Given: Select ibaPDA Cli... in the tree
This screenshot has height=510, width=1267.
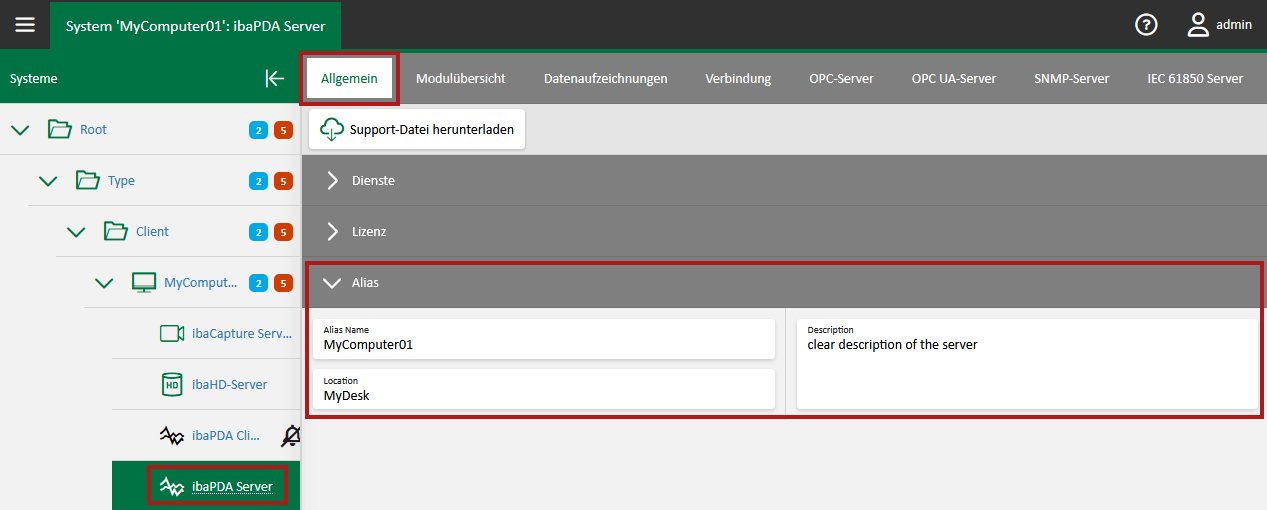Looking at the screenshot, I should 226,436.
